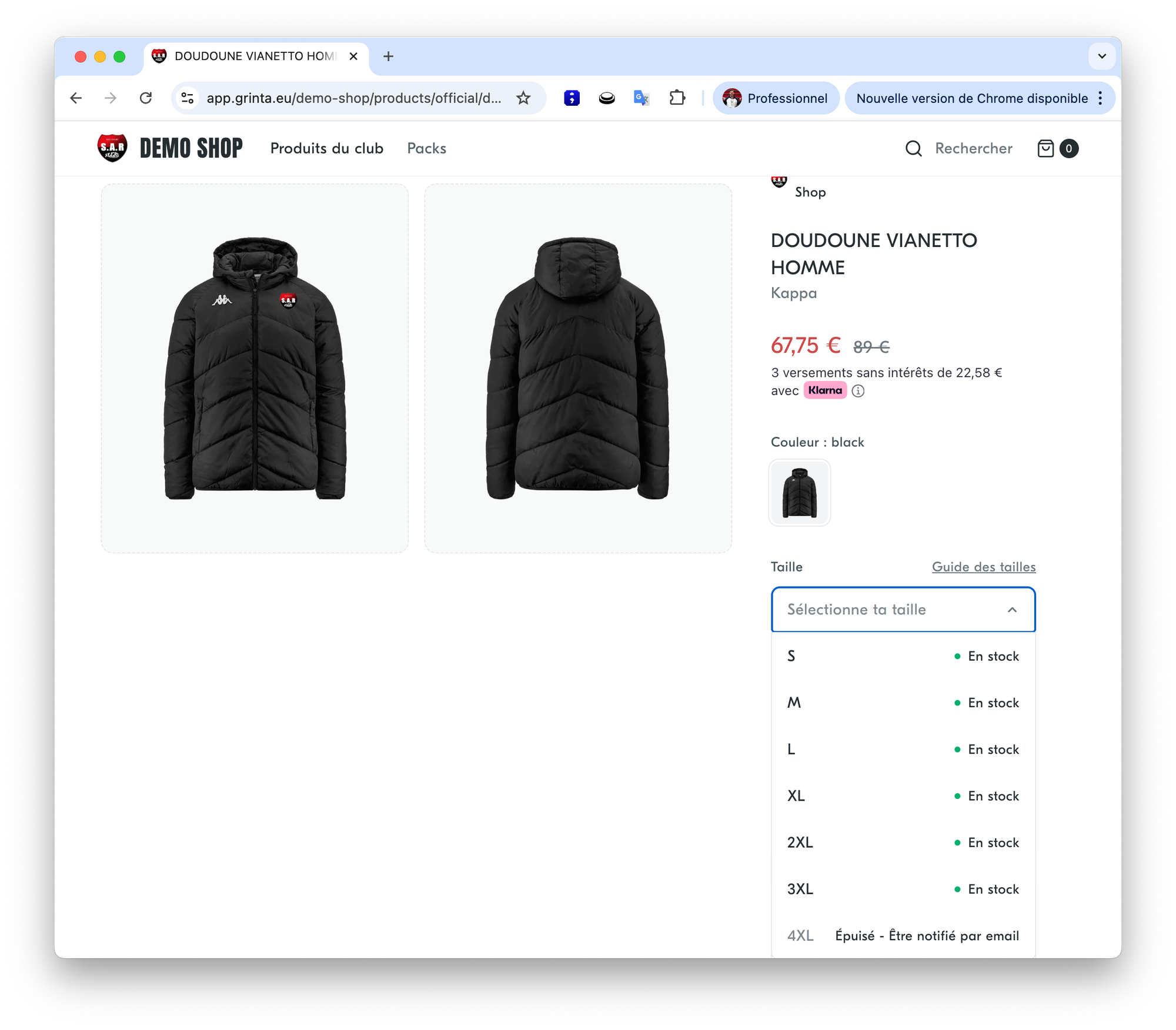Click the Nouvelle version de Chrome button

click(x=972, y=98)
